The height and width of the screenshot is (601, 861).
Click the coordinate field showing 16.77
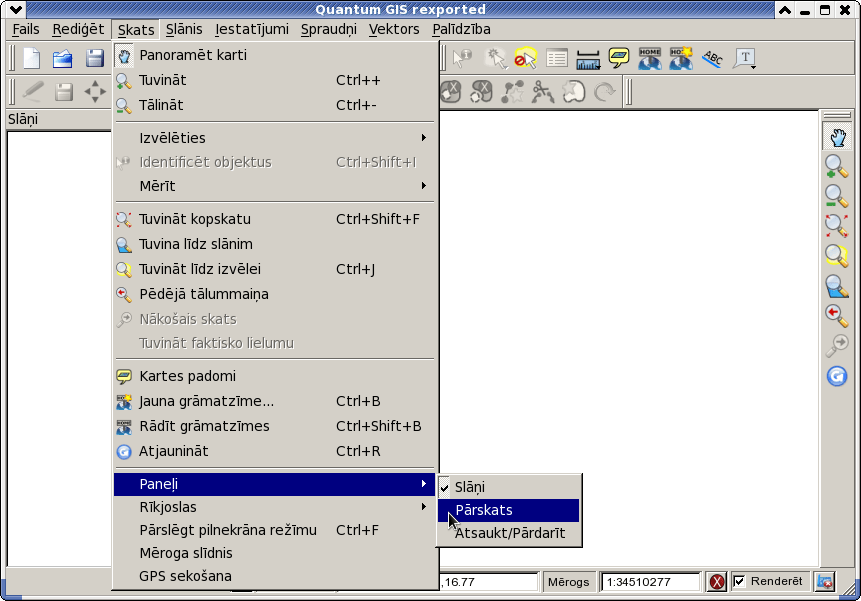click(488, 582)
